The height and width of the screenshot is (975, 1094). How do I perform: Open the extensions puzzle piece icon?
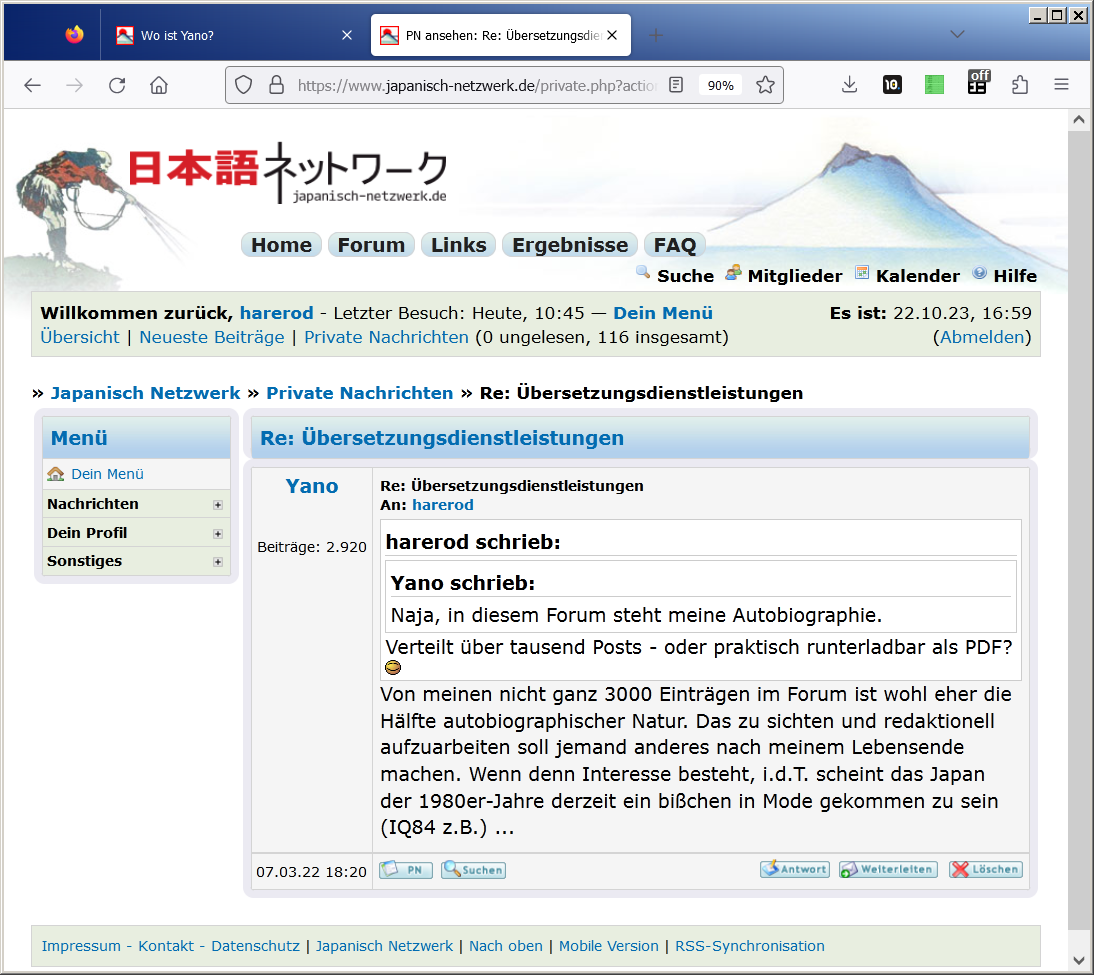[1020, 85]
